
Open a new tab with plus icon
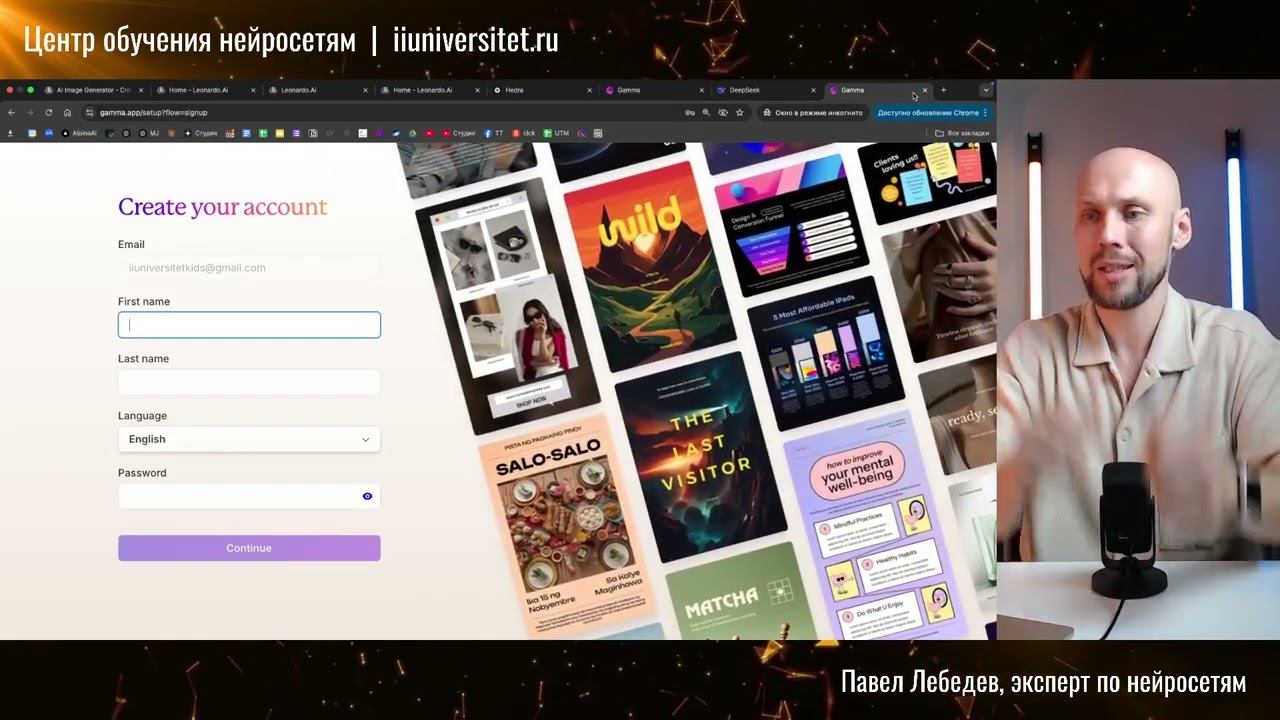point(943,90)
